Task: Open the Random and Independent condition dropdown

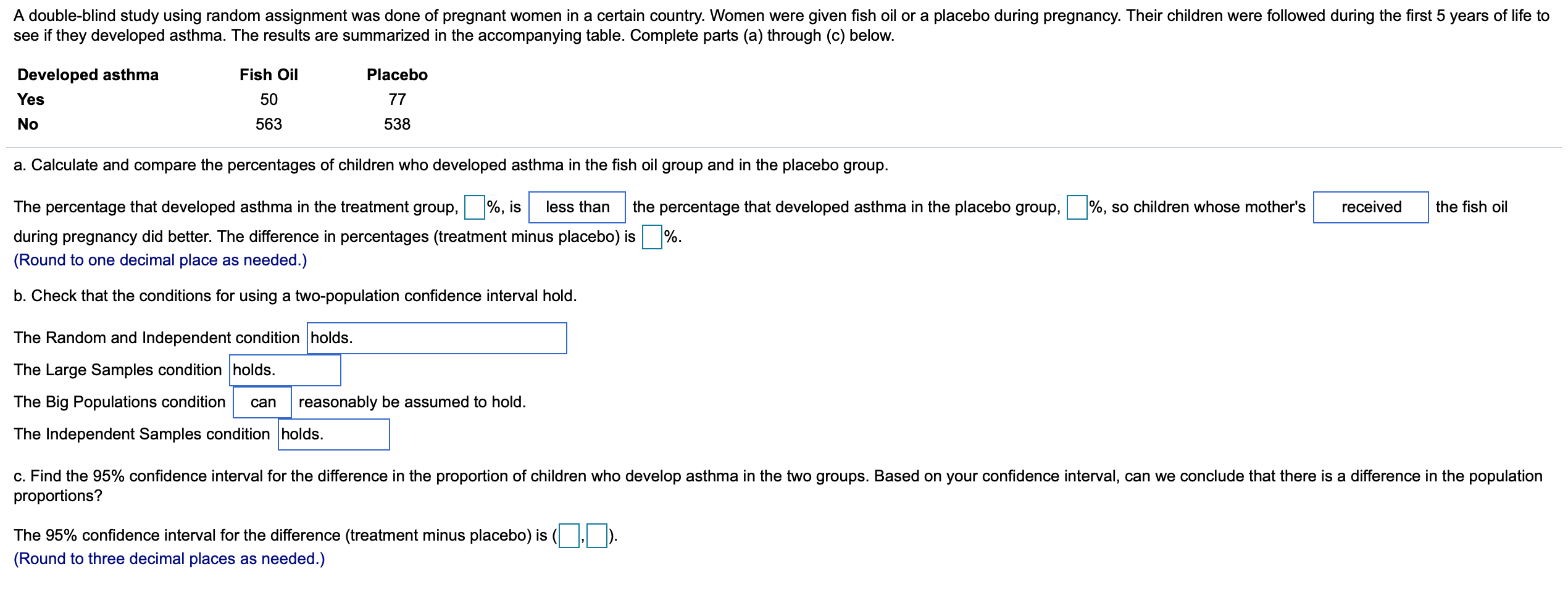Action: point(436,338)
